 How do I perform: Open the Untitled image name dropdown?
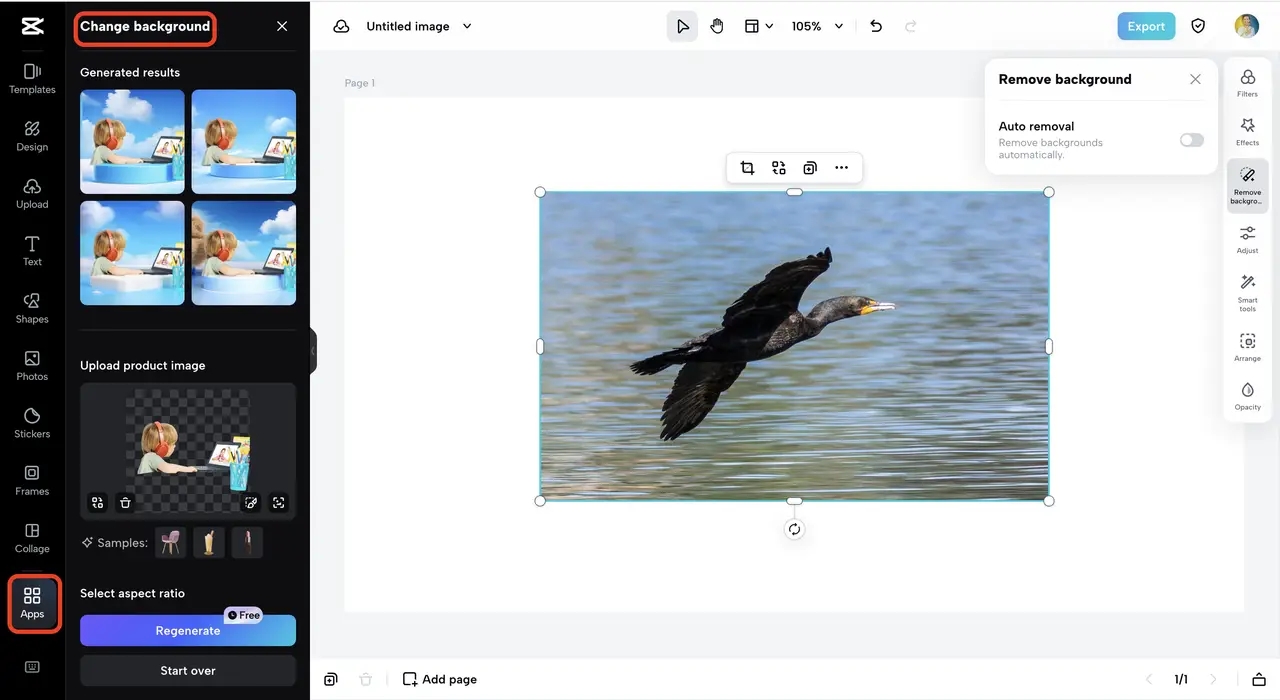click(x=467, y=27)
